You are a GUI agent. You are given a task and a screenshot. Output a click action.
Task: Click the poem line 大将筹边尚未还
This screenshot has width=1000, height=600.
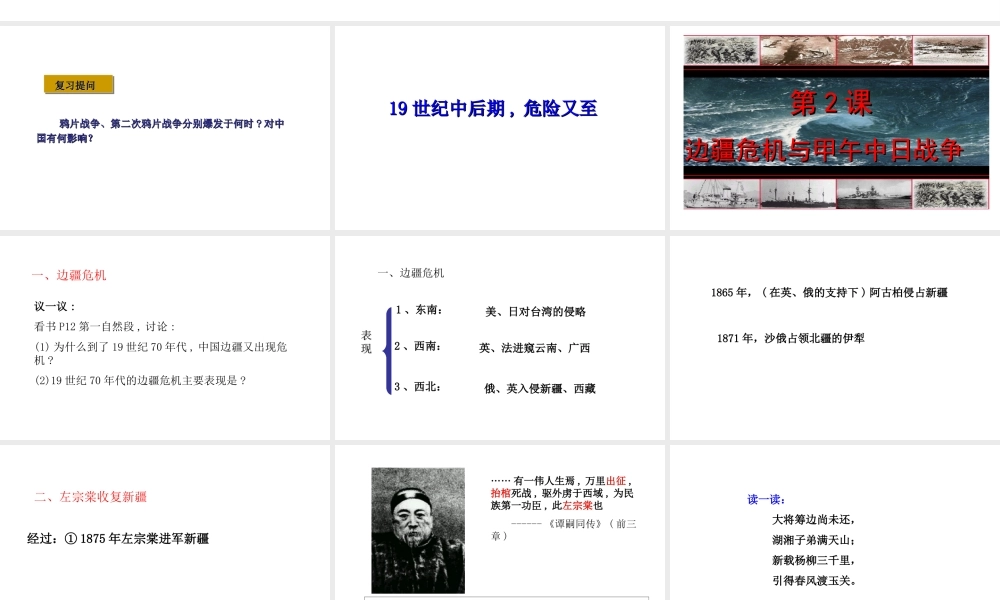tap(813, 519)
